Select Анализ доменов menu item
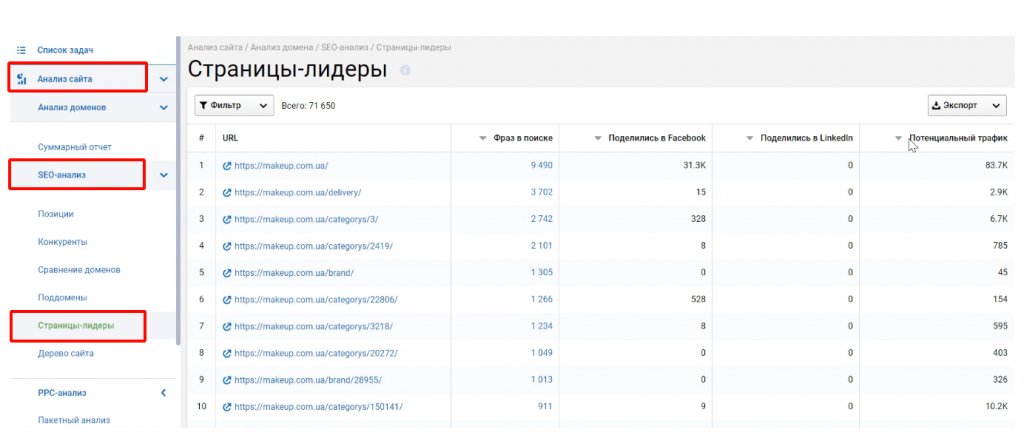Screen dimensions: 1024x438 click(x=72, y=108)
